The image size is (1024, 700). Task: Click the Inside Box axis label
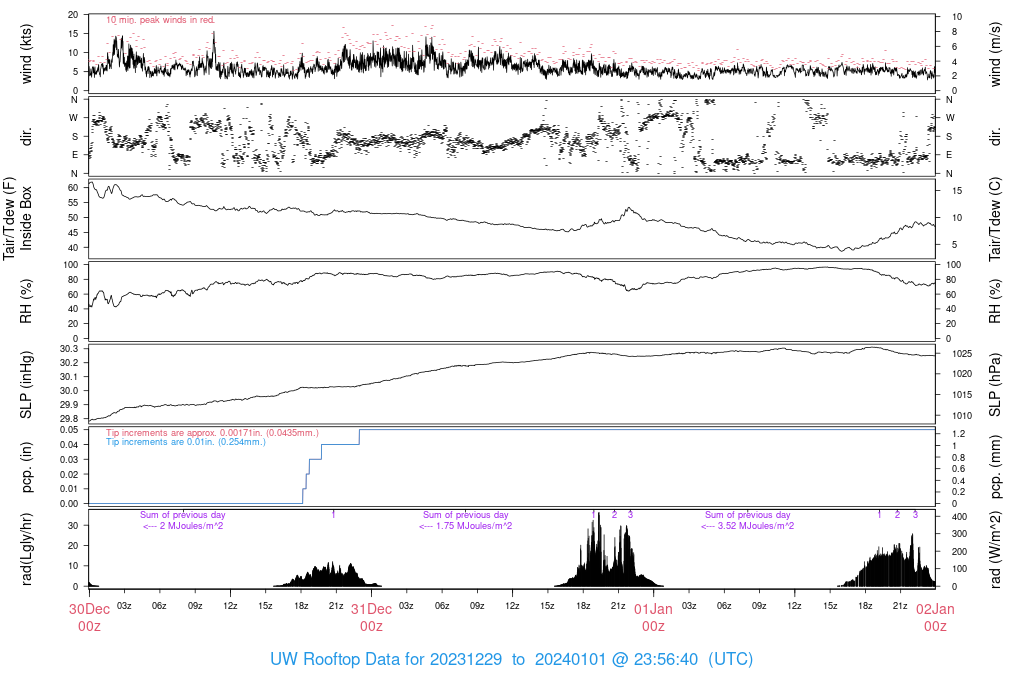(27, 219)
